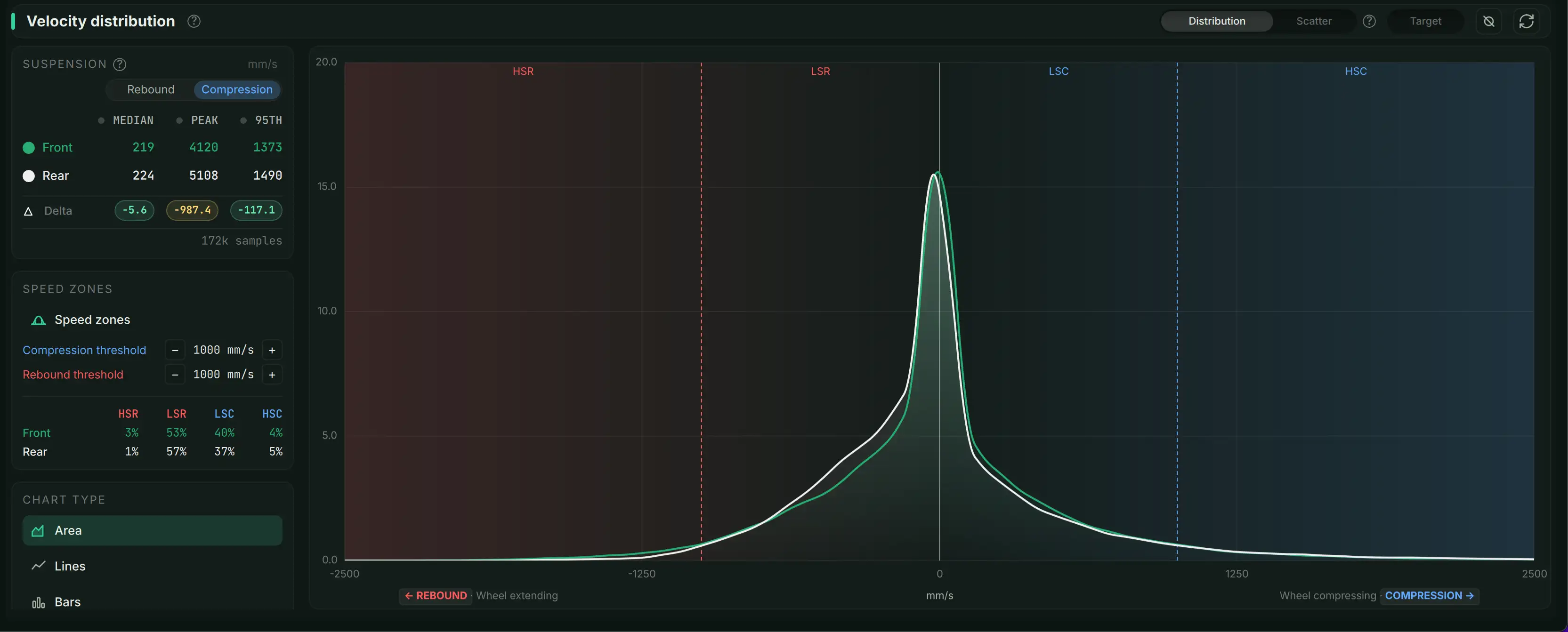
Task: Click the REBOUND arrow label below chart
Action: click(x=436, y=595)
